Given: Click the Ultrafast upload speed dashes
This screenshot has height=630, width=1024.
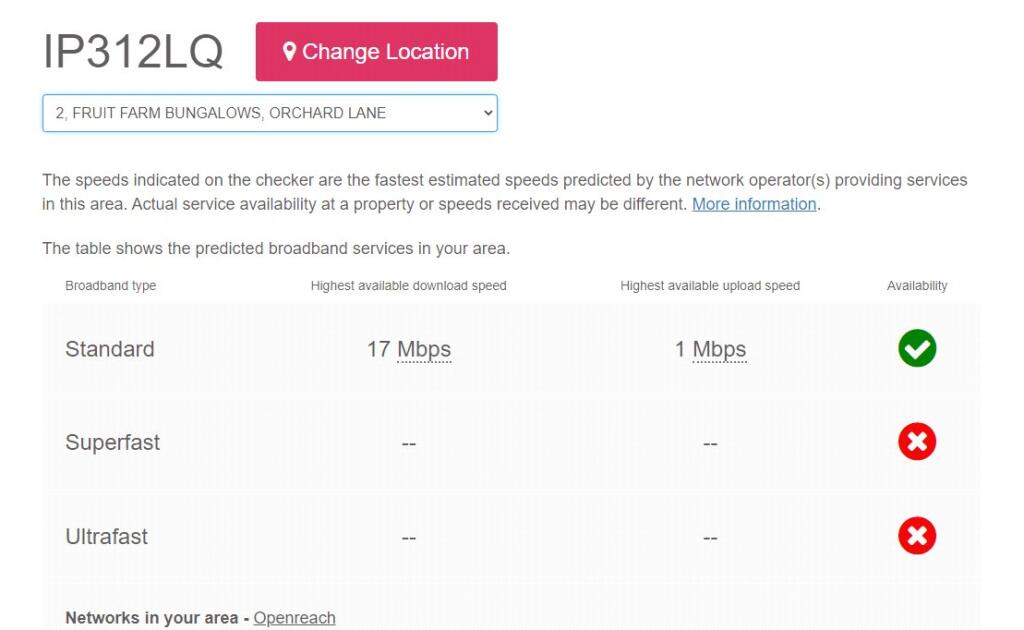Looking at the screenshot, I should 710,537.
